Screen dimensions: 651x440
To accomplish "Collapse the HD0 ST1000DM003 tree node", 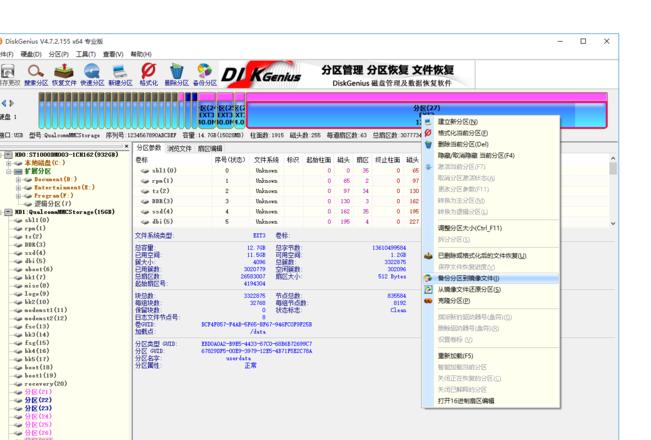I will (x=1, y=155).
